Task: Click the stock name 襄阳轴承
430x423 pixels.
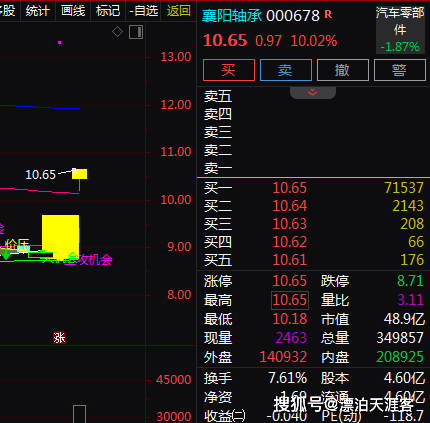Action: pyautogui.click(x=232, y=16)
